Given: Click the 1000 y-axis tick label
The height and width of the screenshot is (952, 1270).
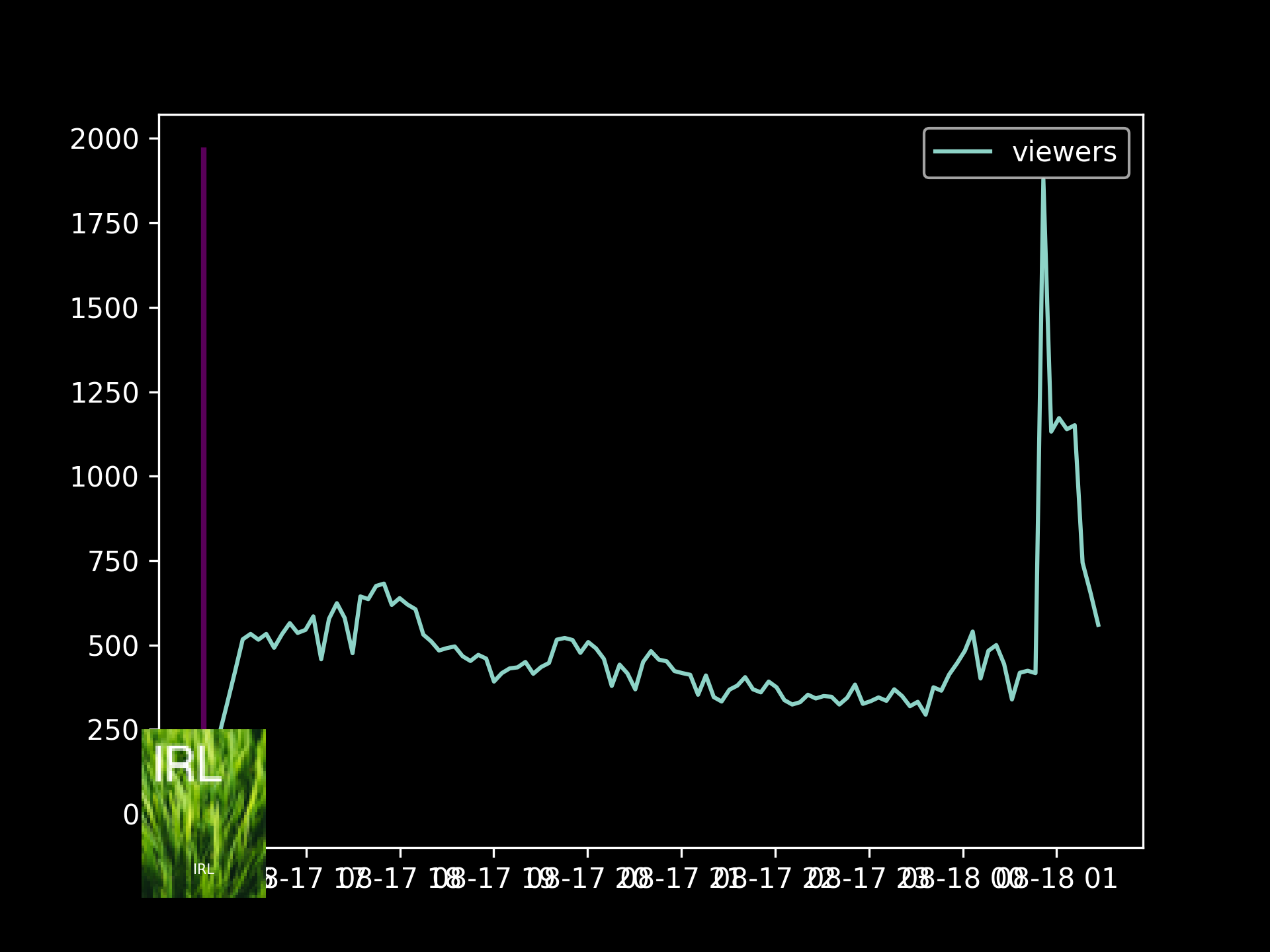Looking at the screenshot, I should click(x=105, y=477).
